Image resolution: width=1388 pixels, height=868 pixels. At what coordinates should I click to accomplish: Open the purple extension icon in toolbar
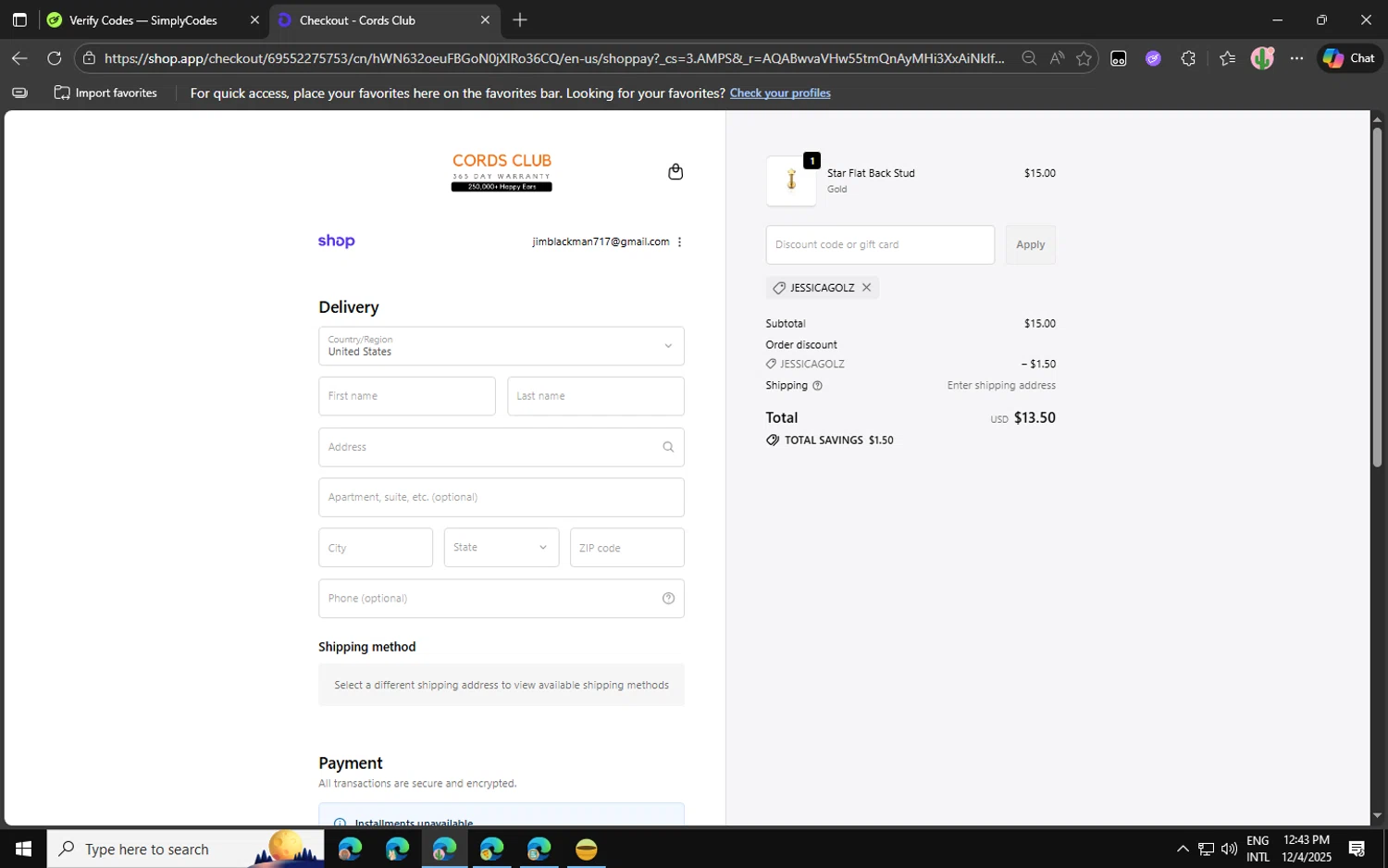click(1153, 58)
